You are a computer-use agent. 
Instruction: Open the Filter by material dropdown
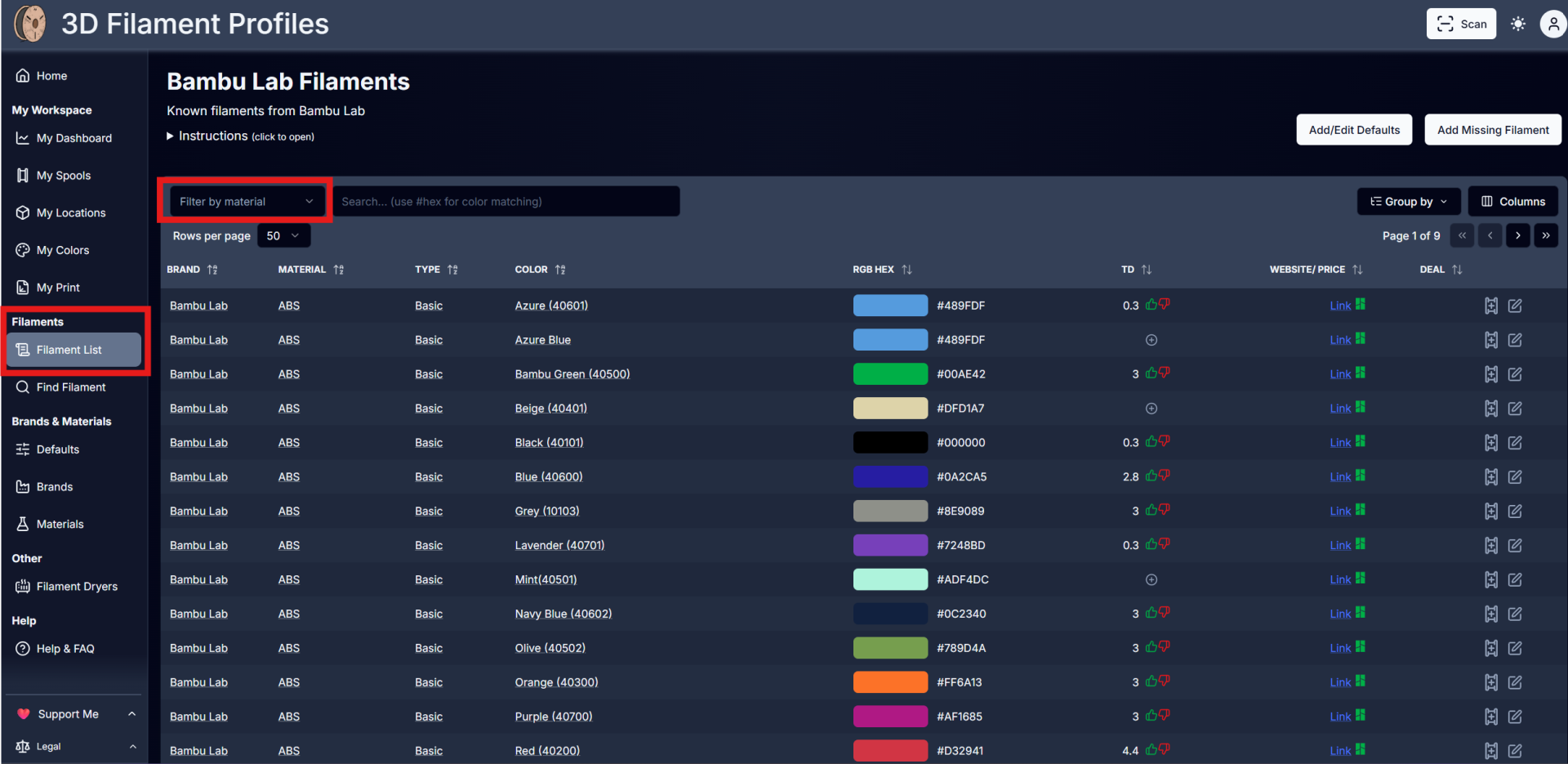coord(246,201)
